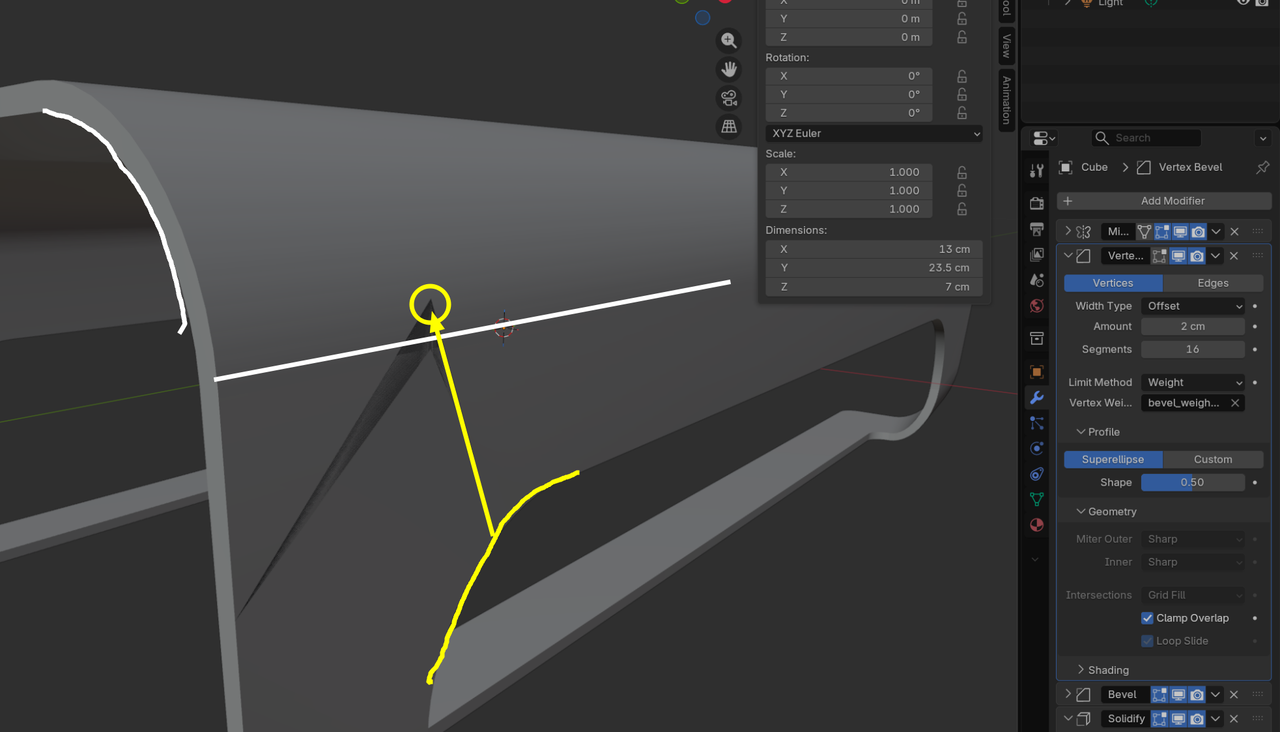Open the Material Properties sphere tab
Screen dimensions: 1280x732
point(1036,524)
